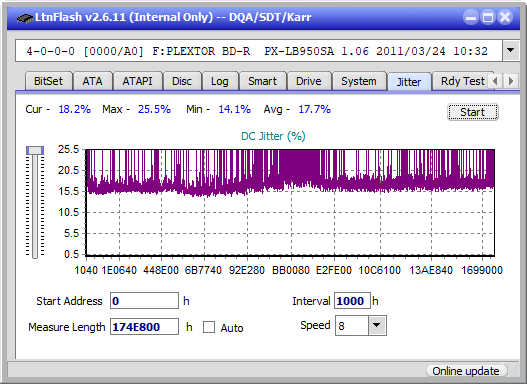Minimize the LtnFlash window
527x384 pixels.
471,17
